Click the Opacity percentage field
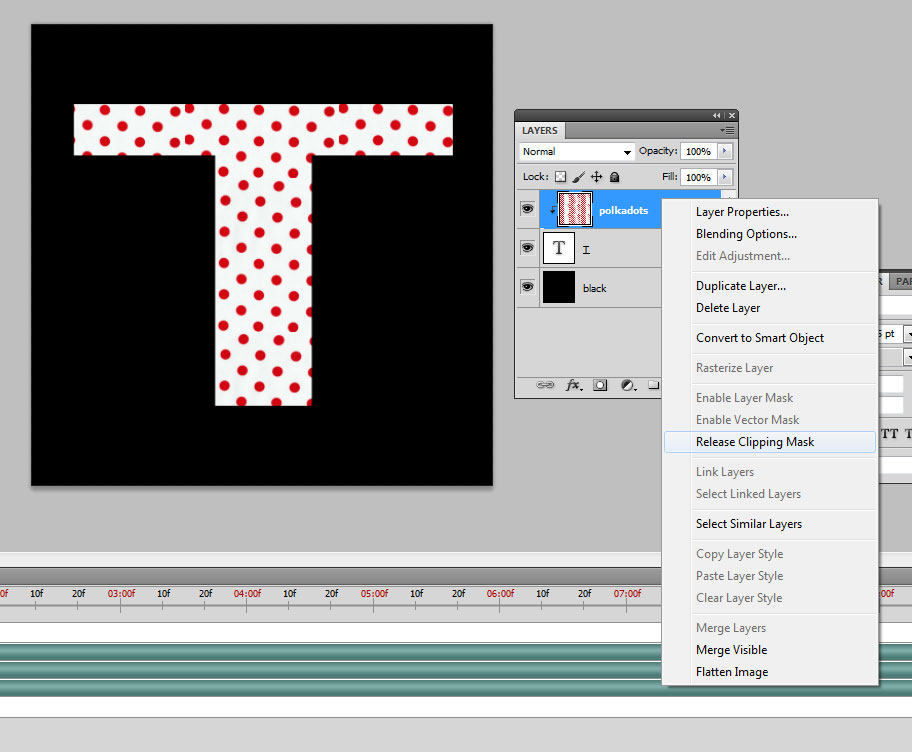This screenshot has height=752, width=912. point(697,152)
